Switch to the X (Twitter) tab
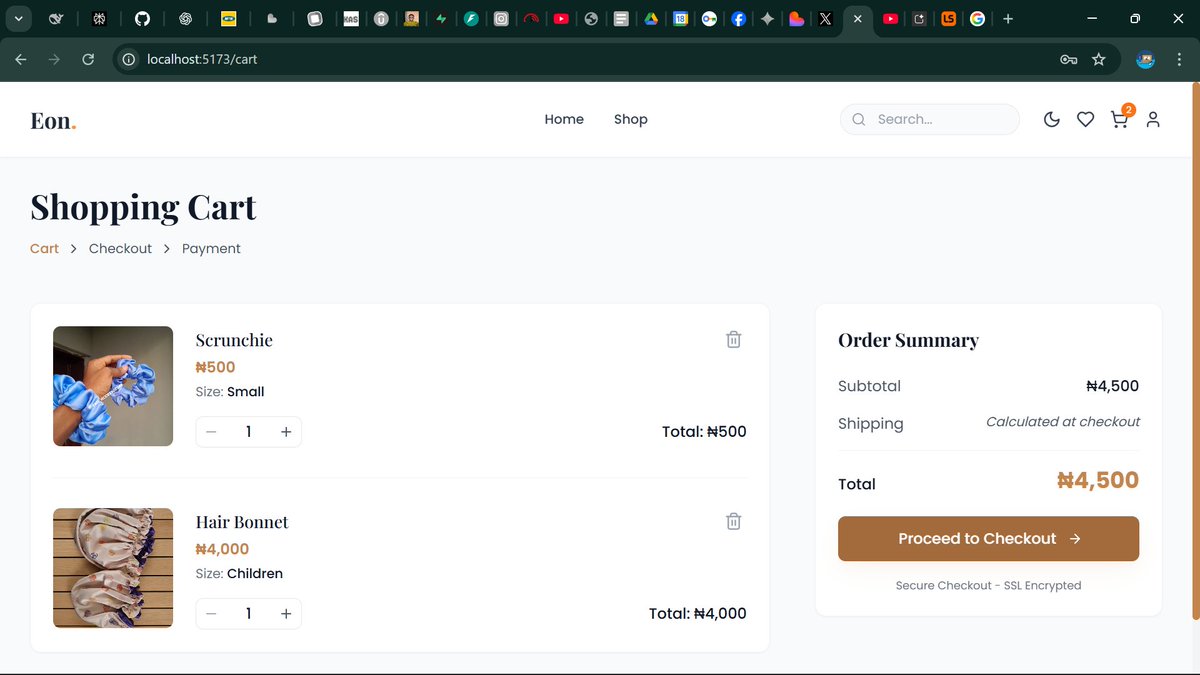Viewport: 1200px width, 675px height. [825, 18]
